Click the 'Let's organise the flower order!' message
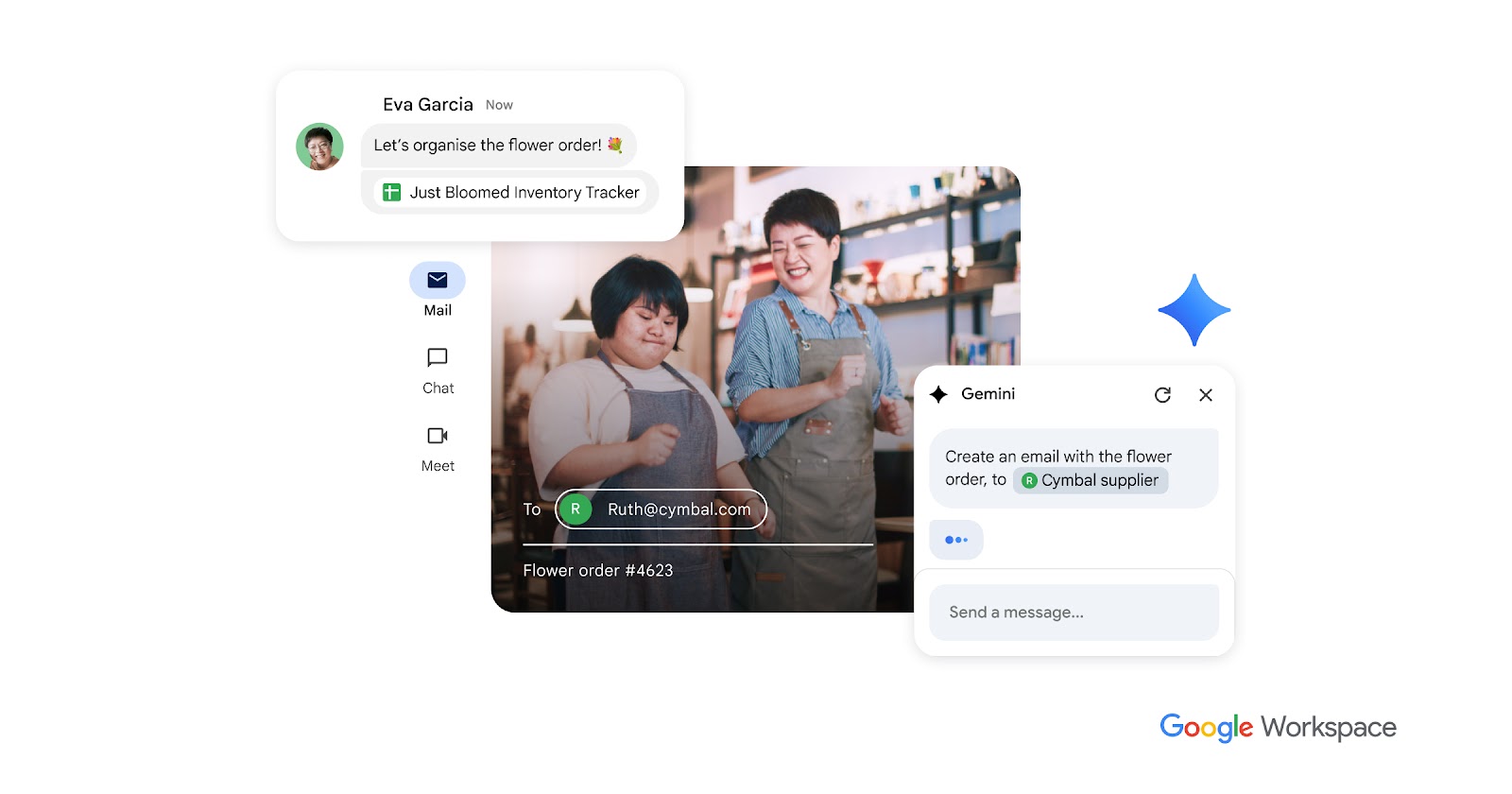Screen dimensions: 1512x794 [498, 146]
